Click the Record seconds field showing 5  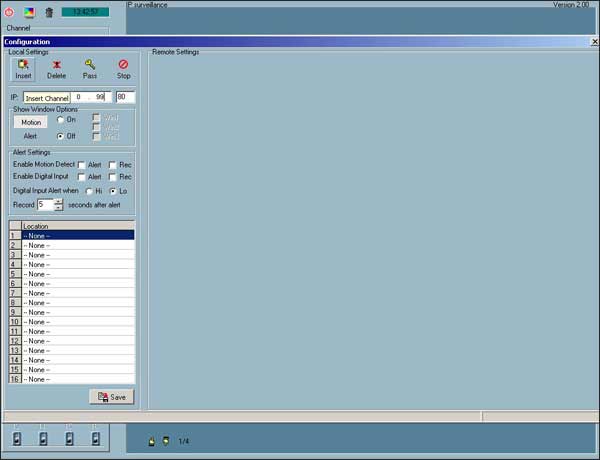(x=46, y=205)
